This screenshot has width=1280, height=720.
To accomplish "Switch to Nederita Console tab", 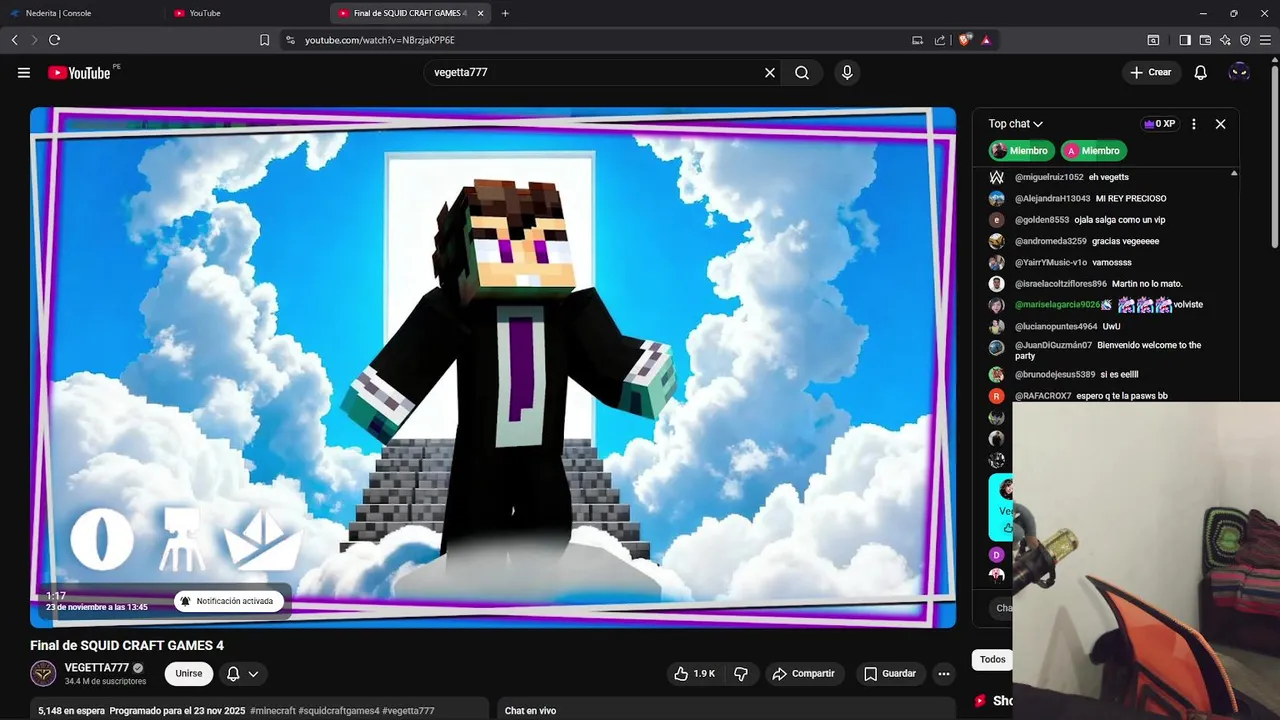I will tap(80, 13).
